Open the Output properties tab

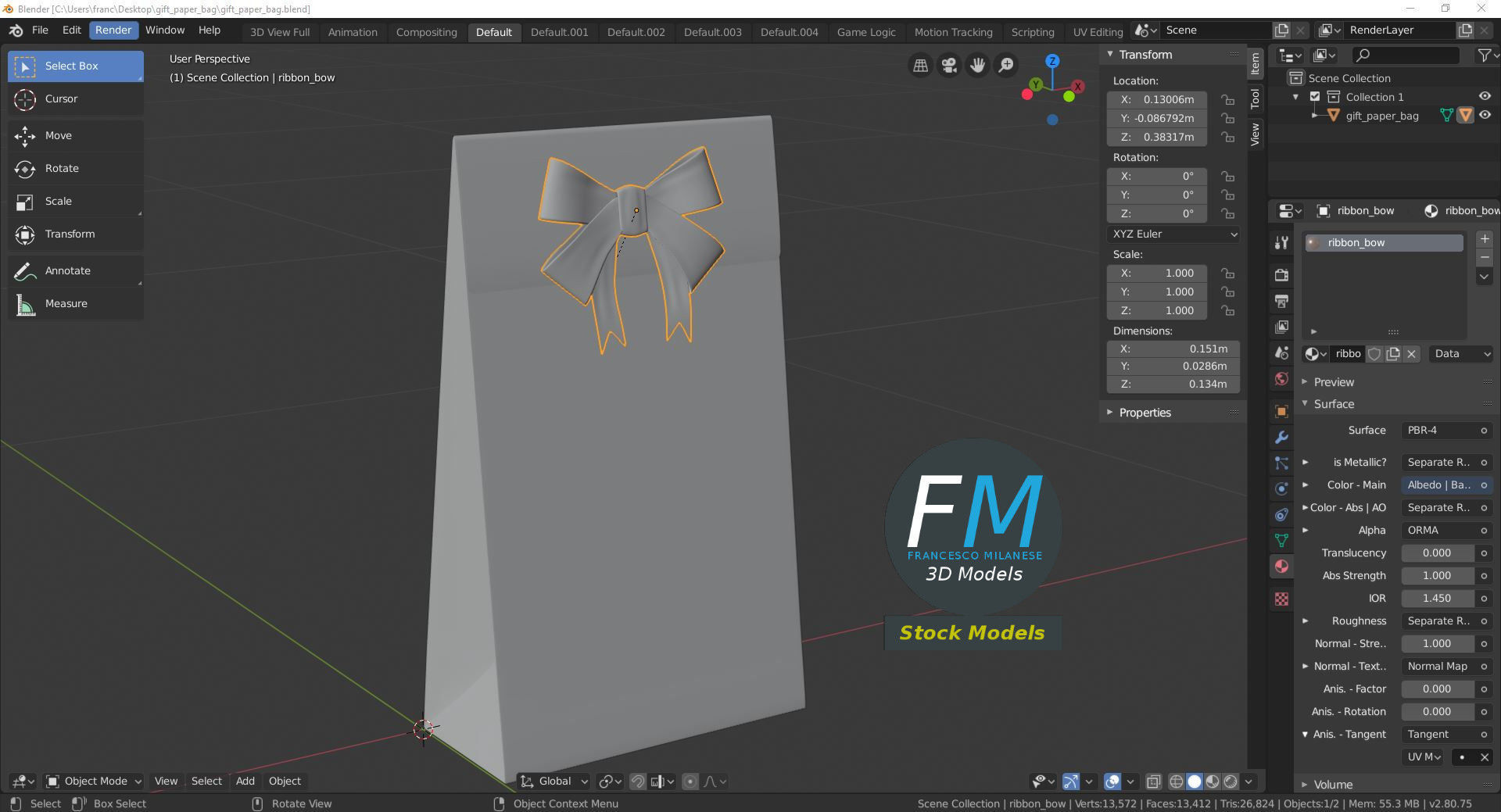(x=1281, y=301)
